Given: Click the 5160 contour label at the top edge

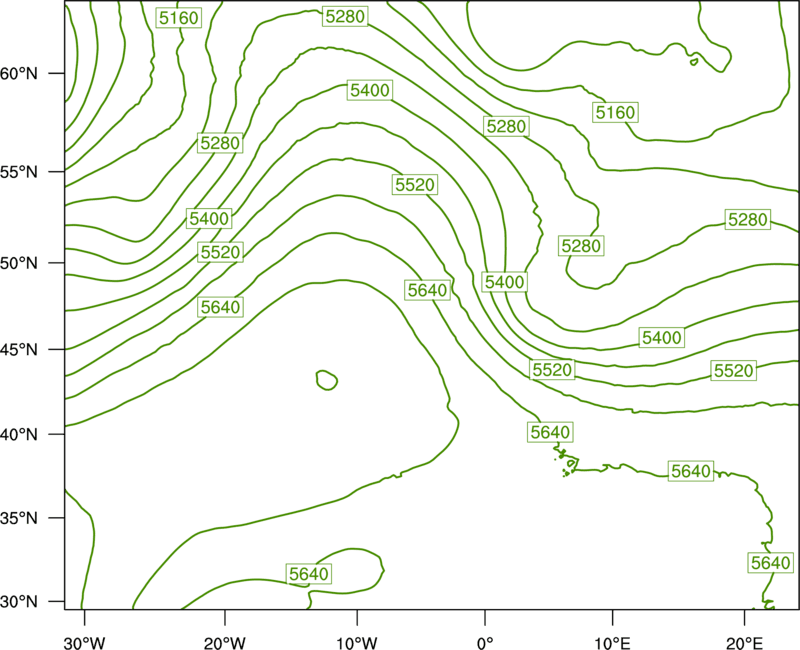Looking at the screenshot, I should coord(179,18).
